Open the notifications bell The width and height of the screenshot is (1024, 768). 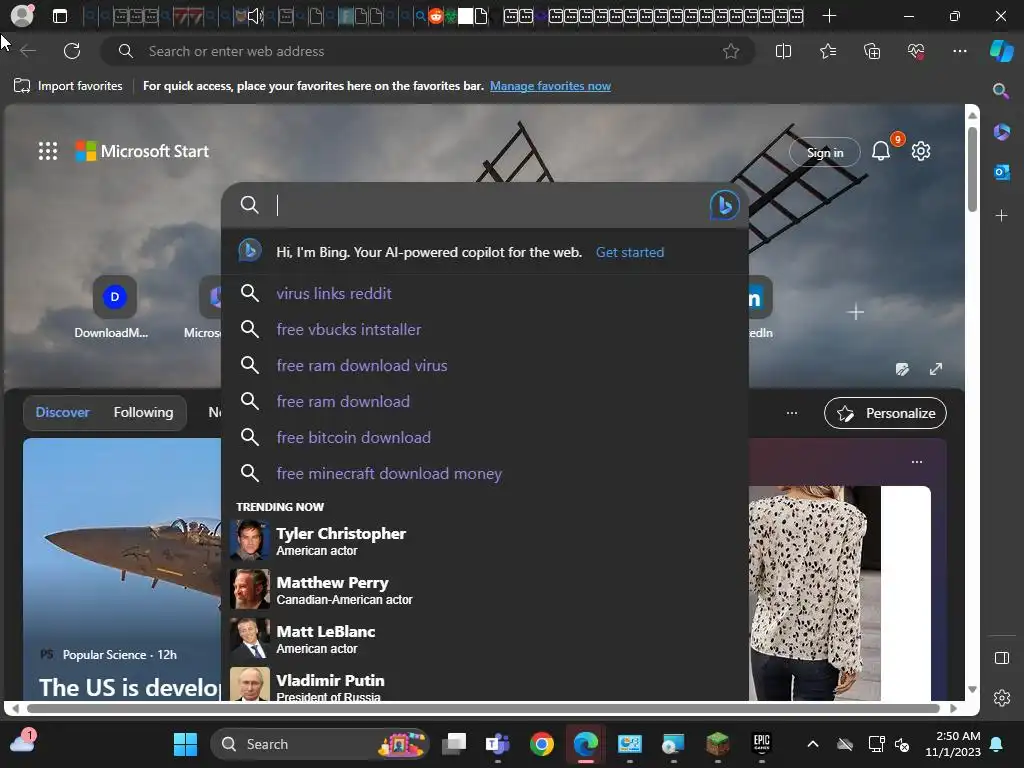click(x=880, y=152)
